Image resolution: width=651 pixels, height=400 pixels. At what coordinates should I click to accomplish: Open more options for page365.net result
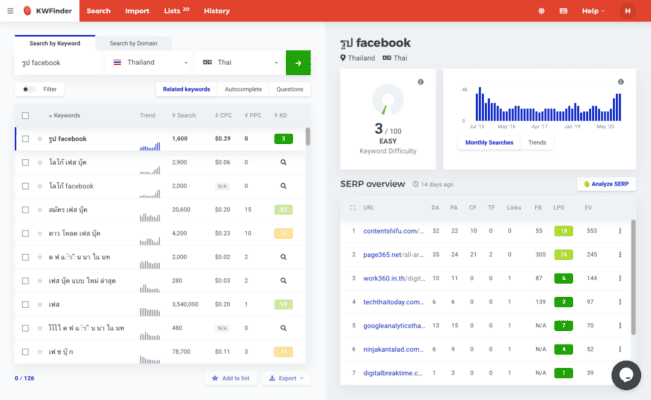click(620, 255)
